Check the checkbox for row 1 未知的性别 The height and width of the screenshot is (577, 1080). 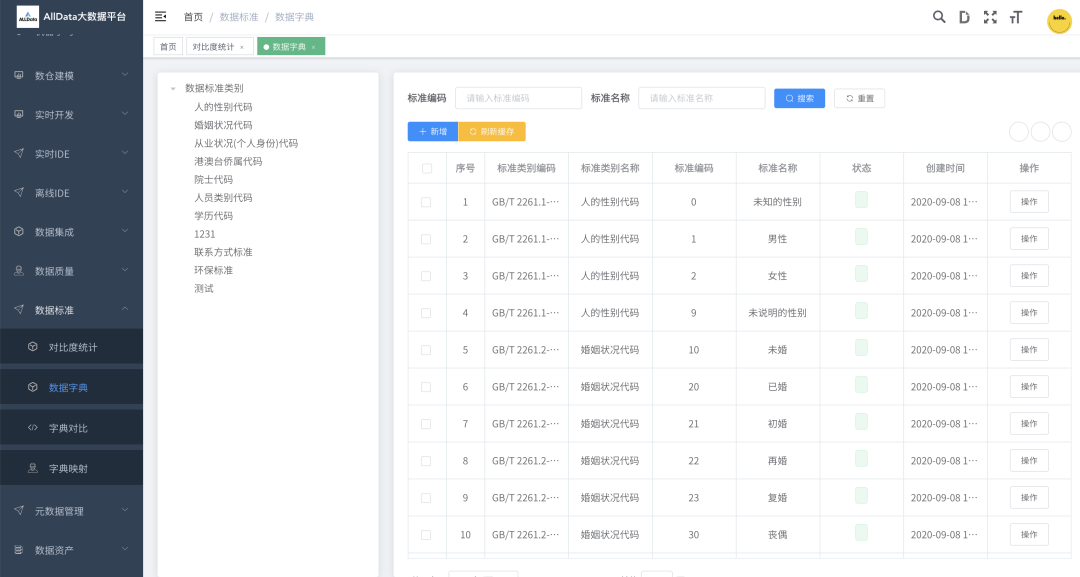click(427, 202)
